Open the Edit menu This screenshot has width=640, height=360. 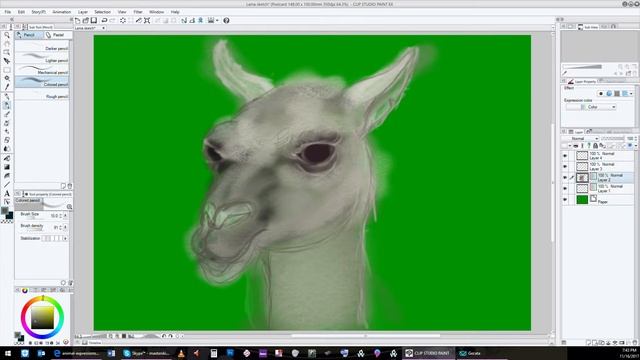21,12
